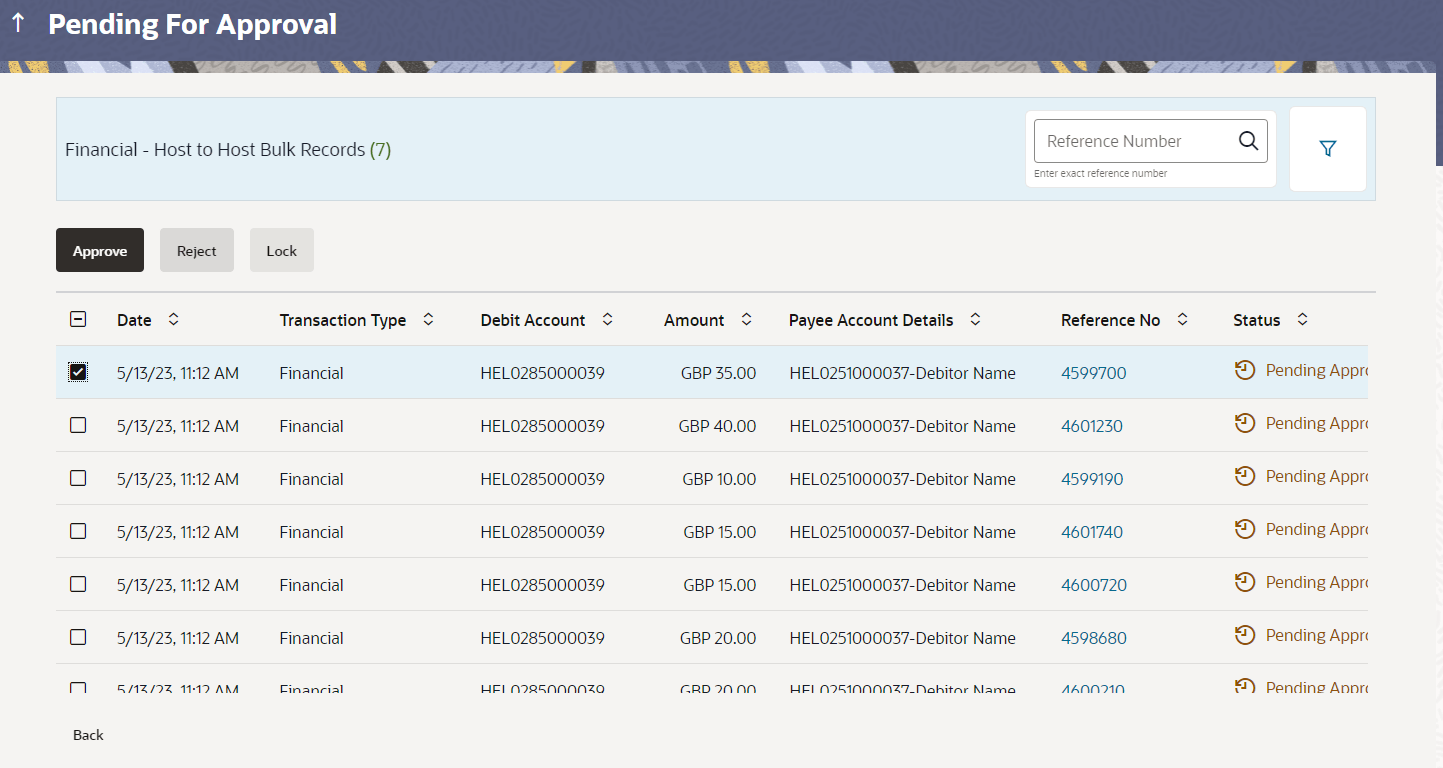
Task: Open reference number 4601740 link
Action: pos(1091,532)
